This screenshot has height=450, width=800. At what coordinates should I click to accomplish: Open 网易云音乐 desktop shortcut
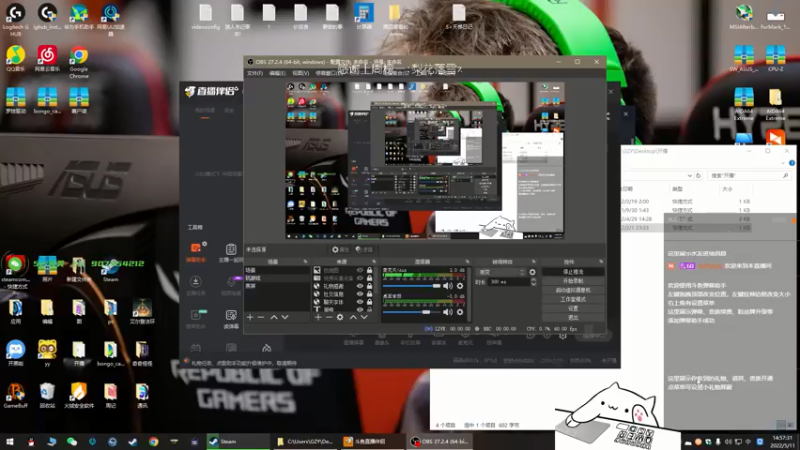[x=47, y=59]
